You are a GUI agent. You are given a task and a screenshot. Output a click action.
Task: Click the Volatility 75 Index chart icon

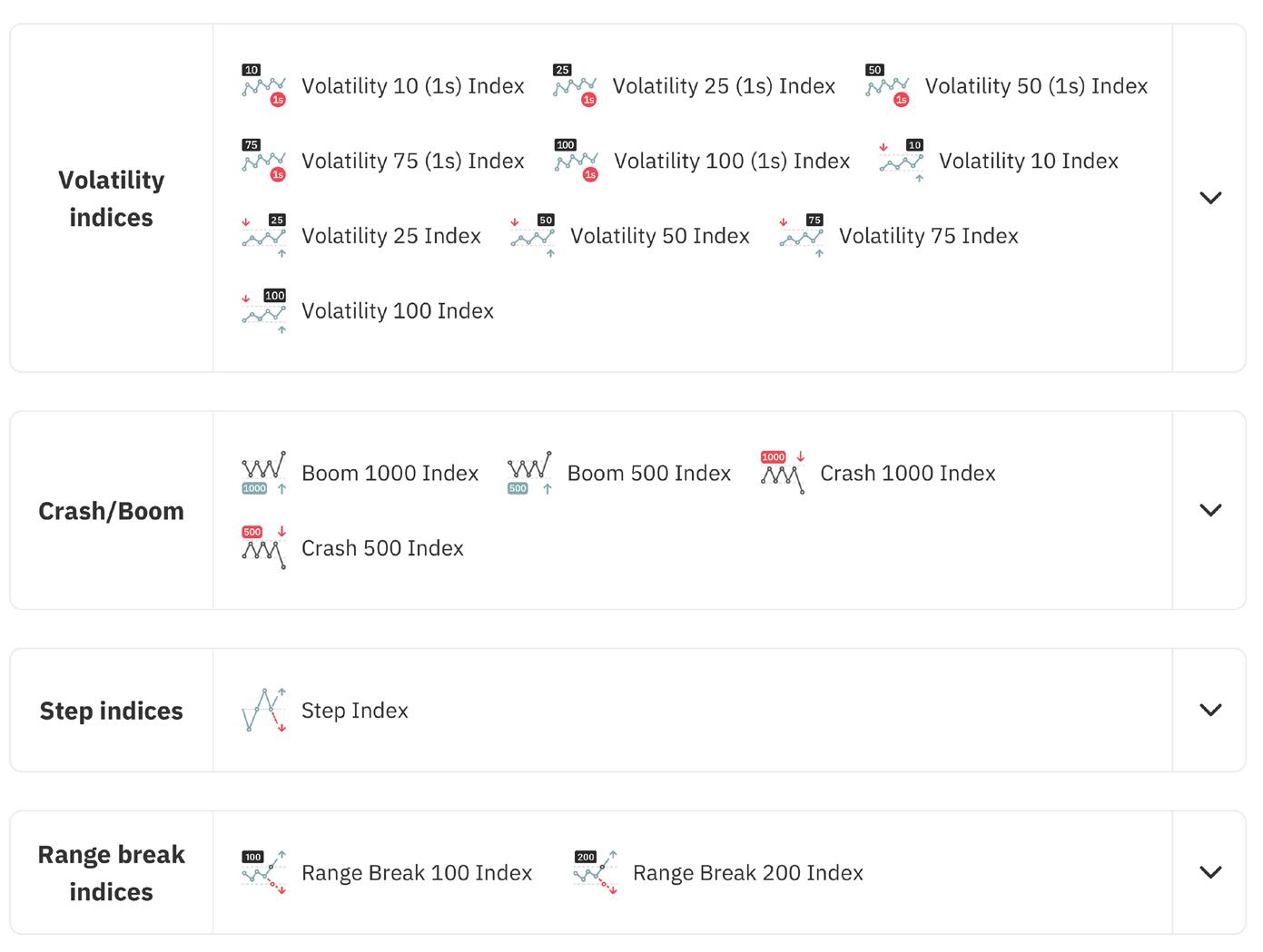pyautogui.click(x=802, y=236)
